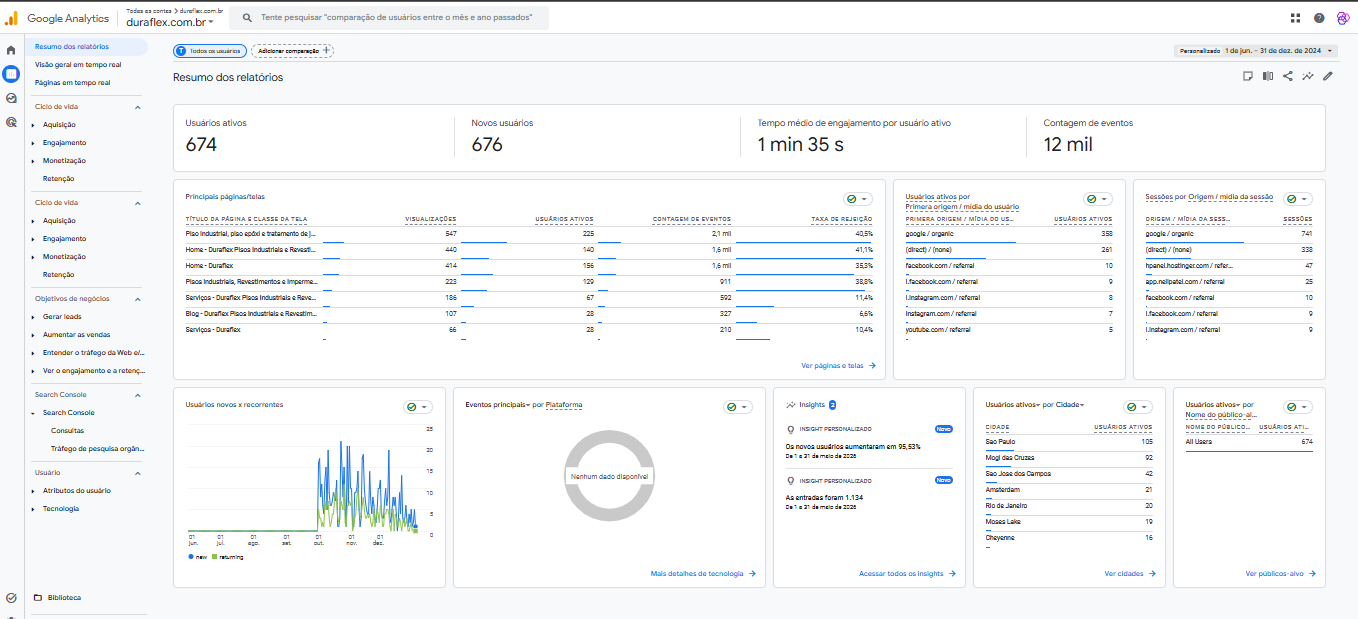Open the Biblioteca item in sidebar
This screenshot has height=619, width=1358.
(x=64, y=598)
